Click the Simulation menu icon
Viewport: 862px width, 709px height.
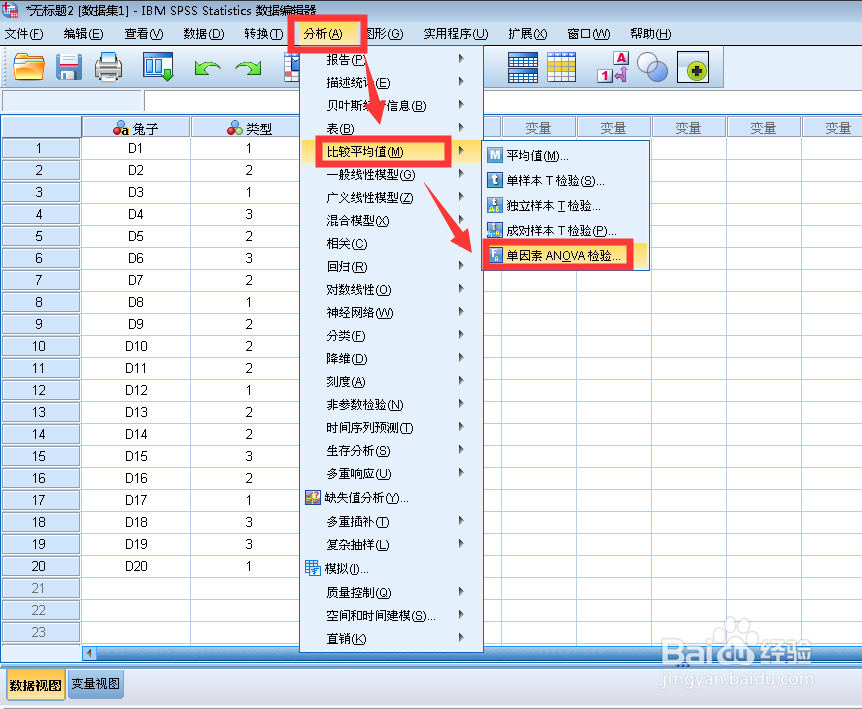click(313, 568)
